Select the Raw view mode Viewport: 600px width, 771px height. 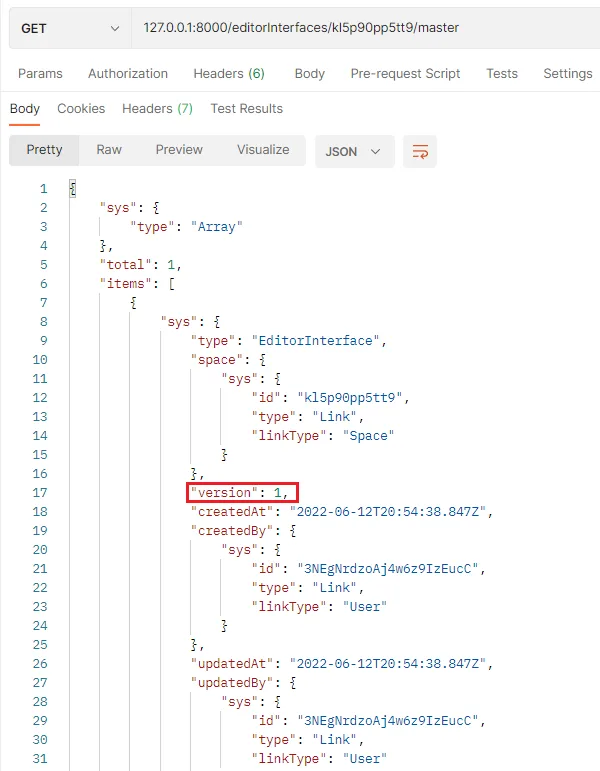coord(109,150)
